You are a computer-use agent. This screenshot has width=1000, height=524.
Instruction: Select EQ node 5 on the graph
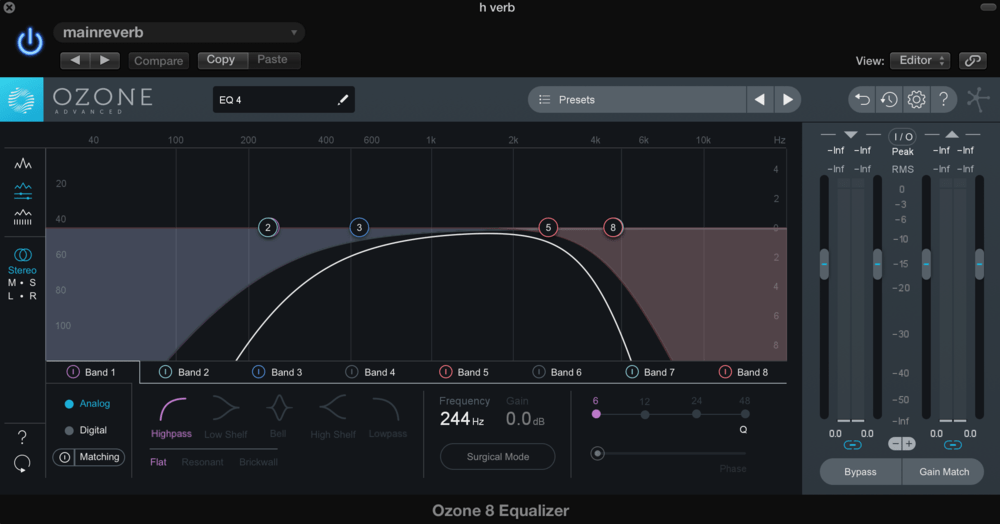[548, 228]
